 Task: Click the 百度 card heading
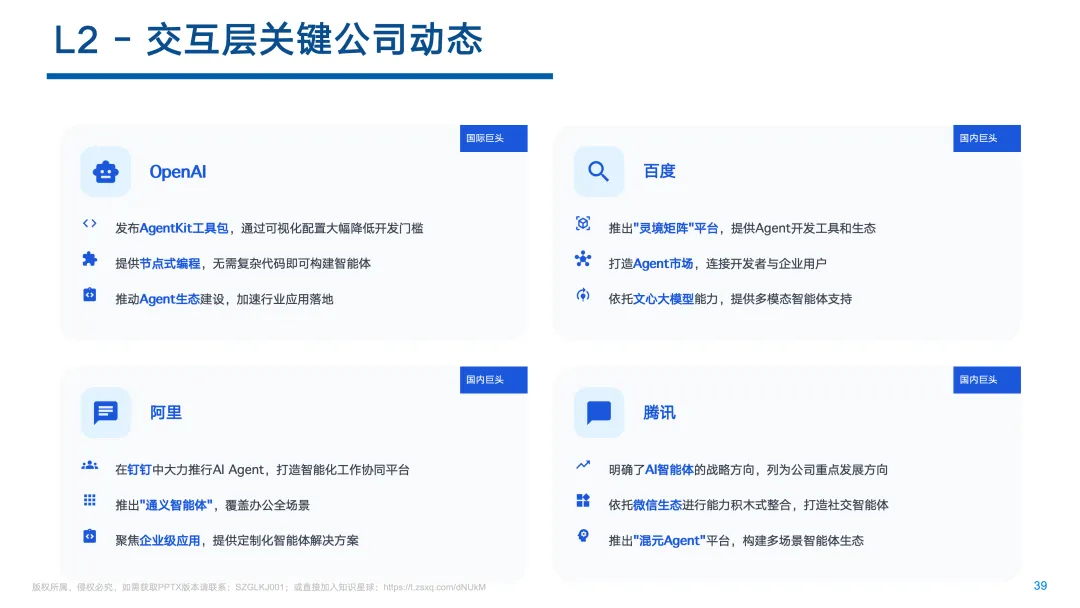point(659,171)
